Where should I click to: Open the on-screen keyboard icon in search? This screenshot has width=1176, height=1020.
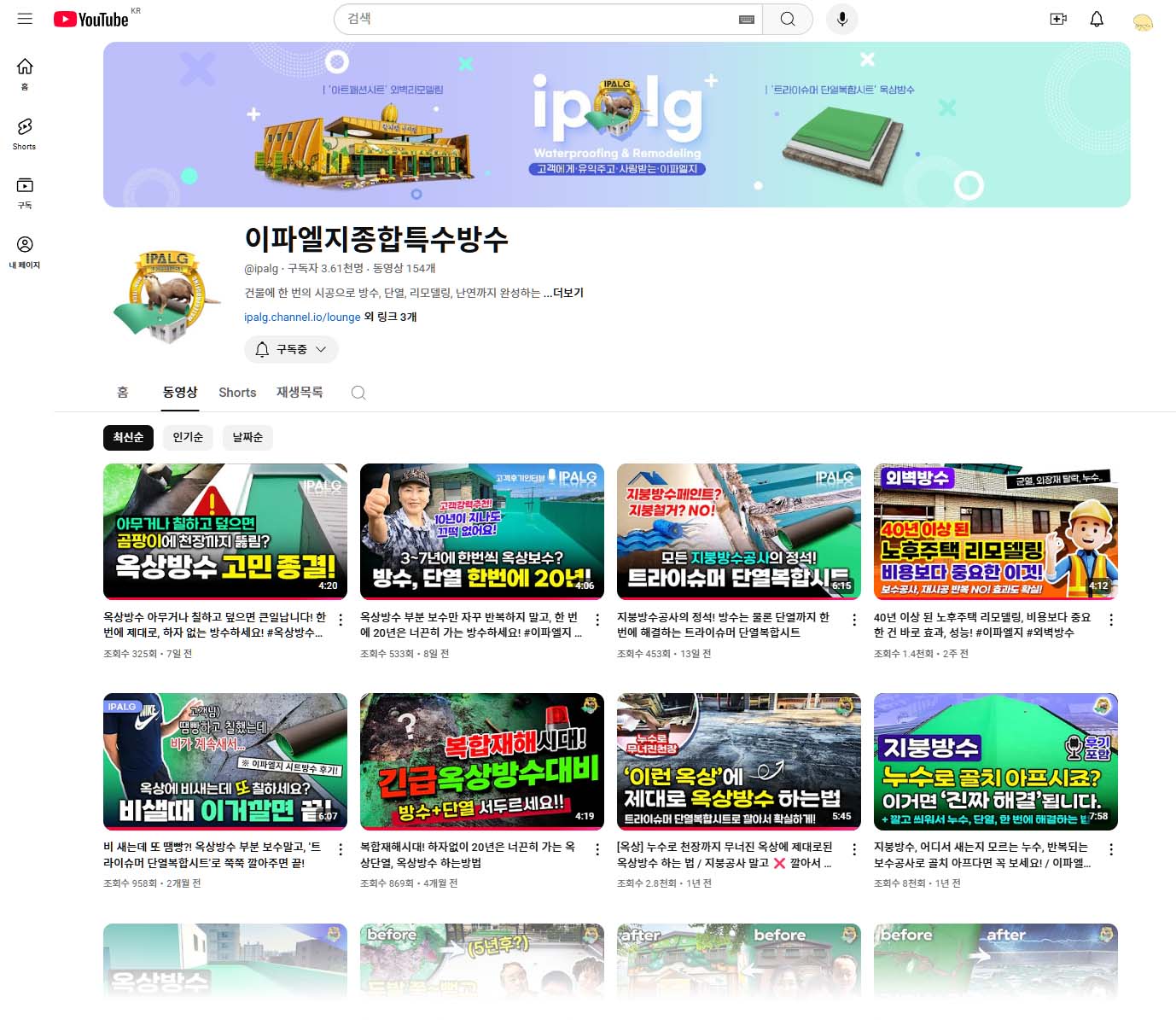tap(747, 20)
